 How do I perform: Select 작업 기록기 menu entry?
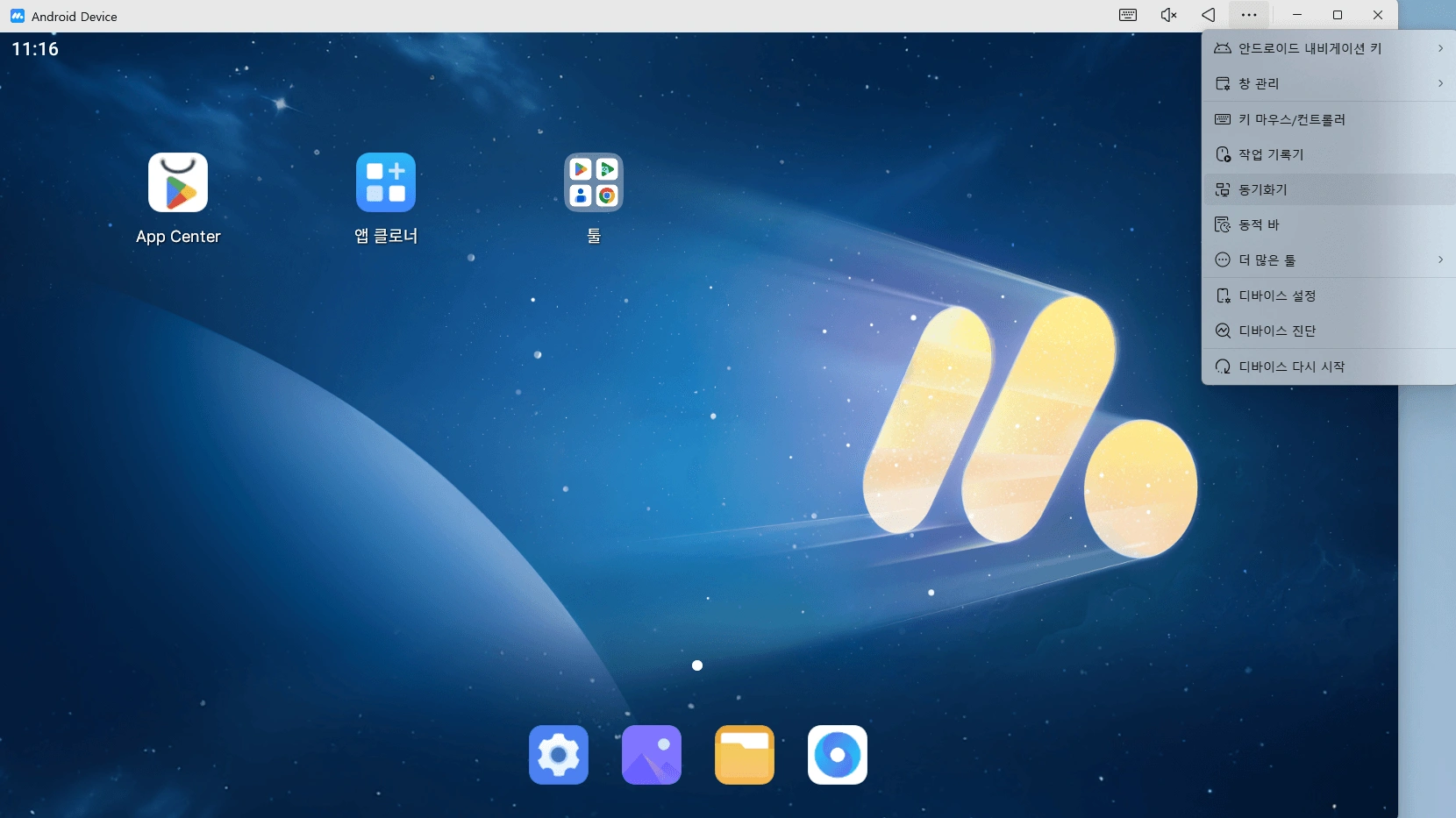click(x=1271, y=154)
